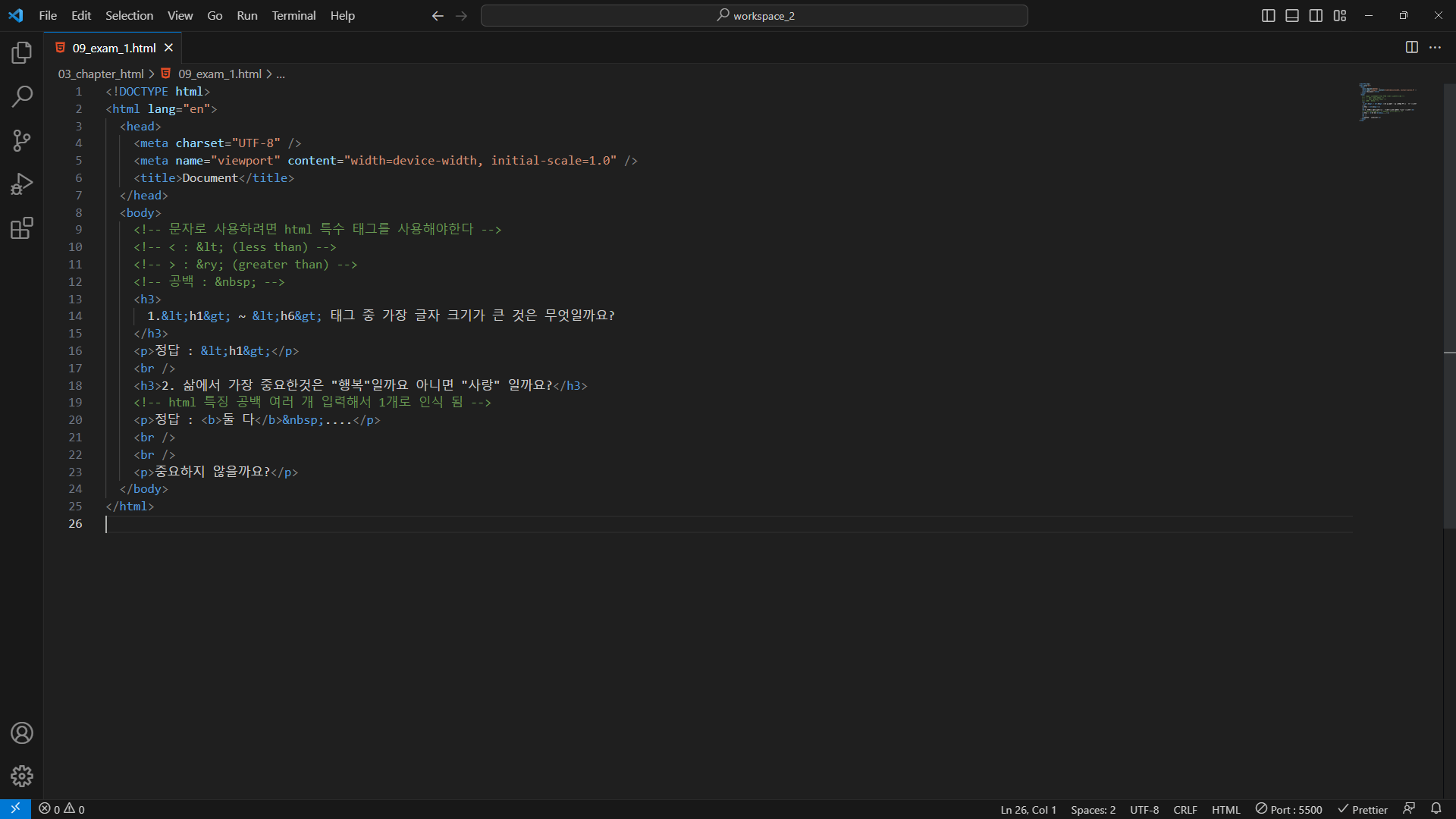Viewport: 1456px width, 819px height.
Task: Expand 03_chapter_html breadcrumb folder
Action: pyautogui.click(x=101, y=74)
